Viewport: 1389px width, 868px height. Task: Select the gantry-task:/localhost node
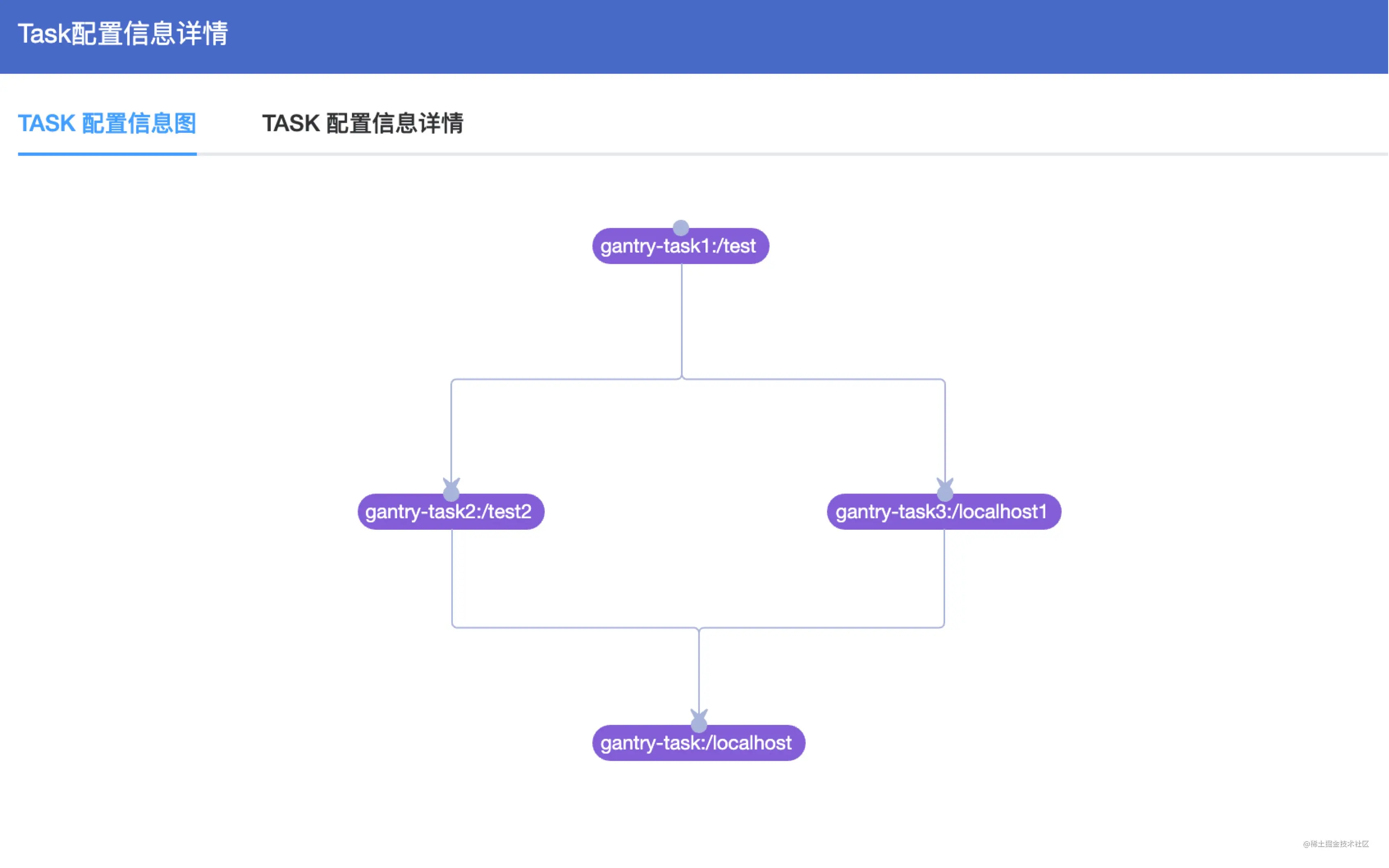click(699, 743)
